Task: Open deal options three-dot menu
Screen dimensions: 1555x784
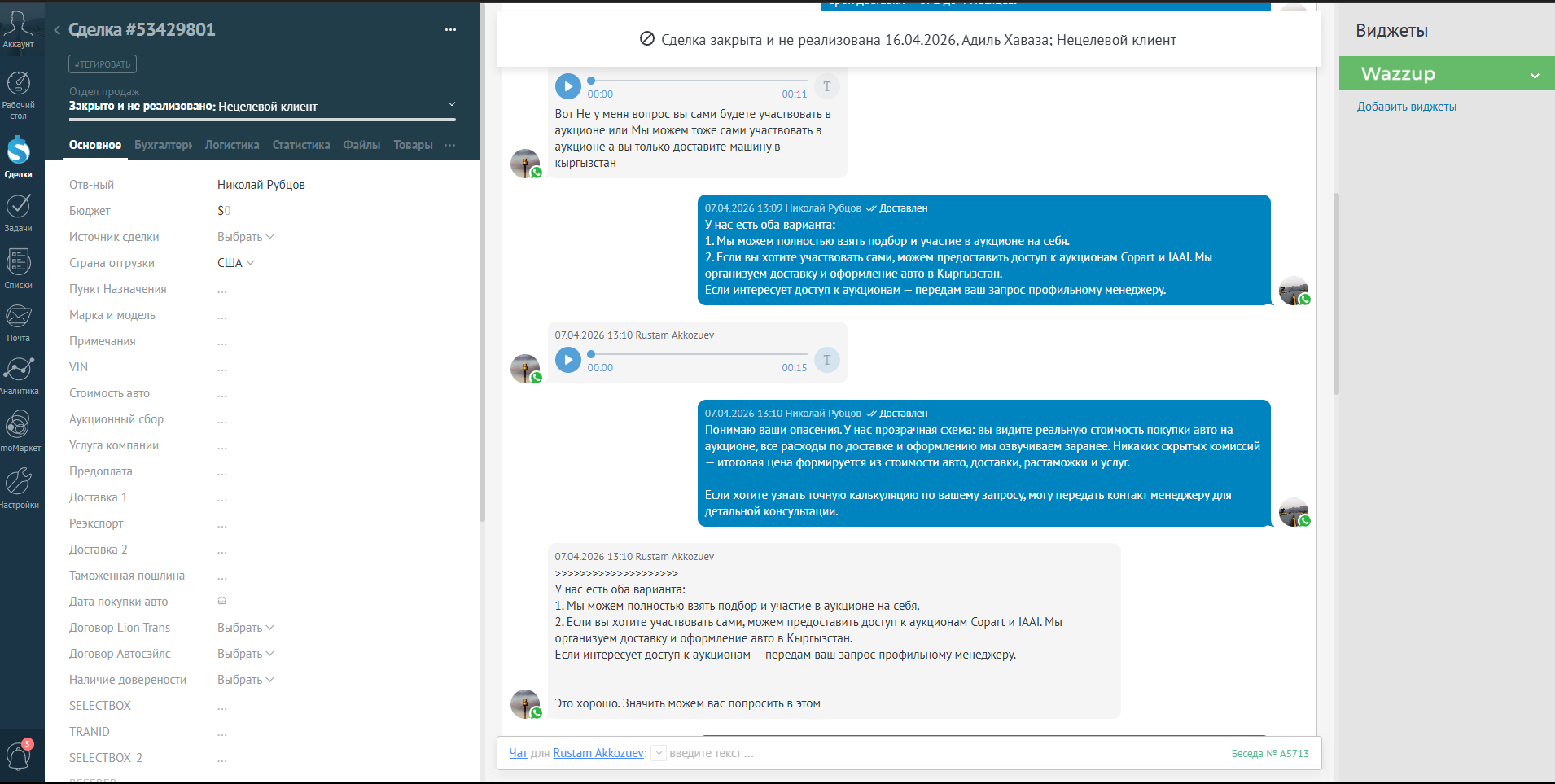Action: tap(450, 30)
